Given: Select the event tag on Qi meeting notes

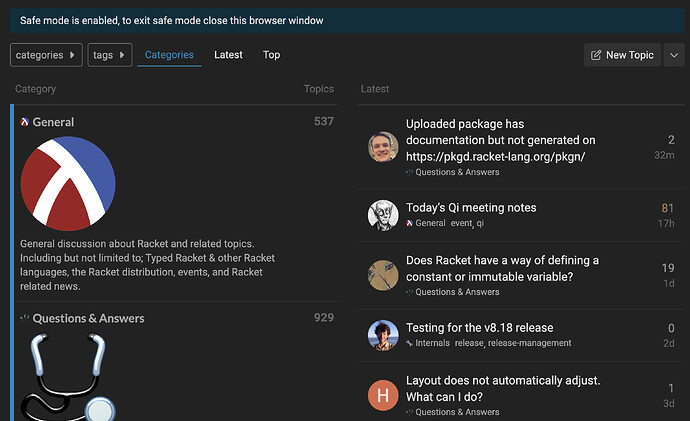Looking at the screenshot, I should pyautogui.click(x=461, y=223).
